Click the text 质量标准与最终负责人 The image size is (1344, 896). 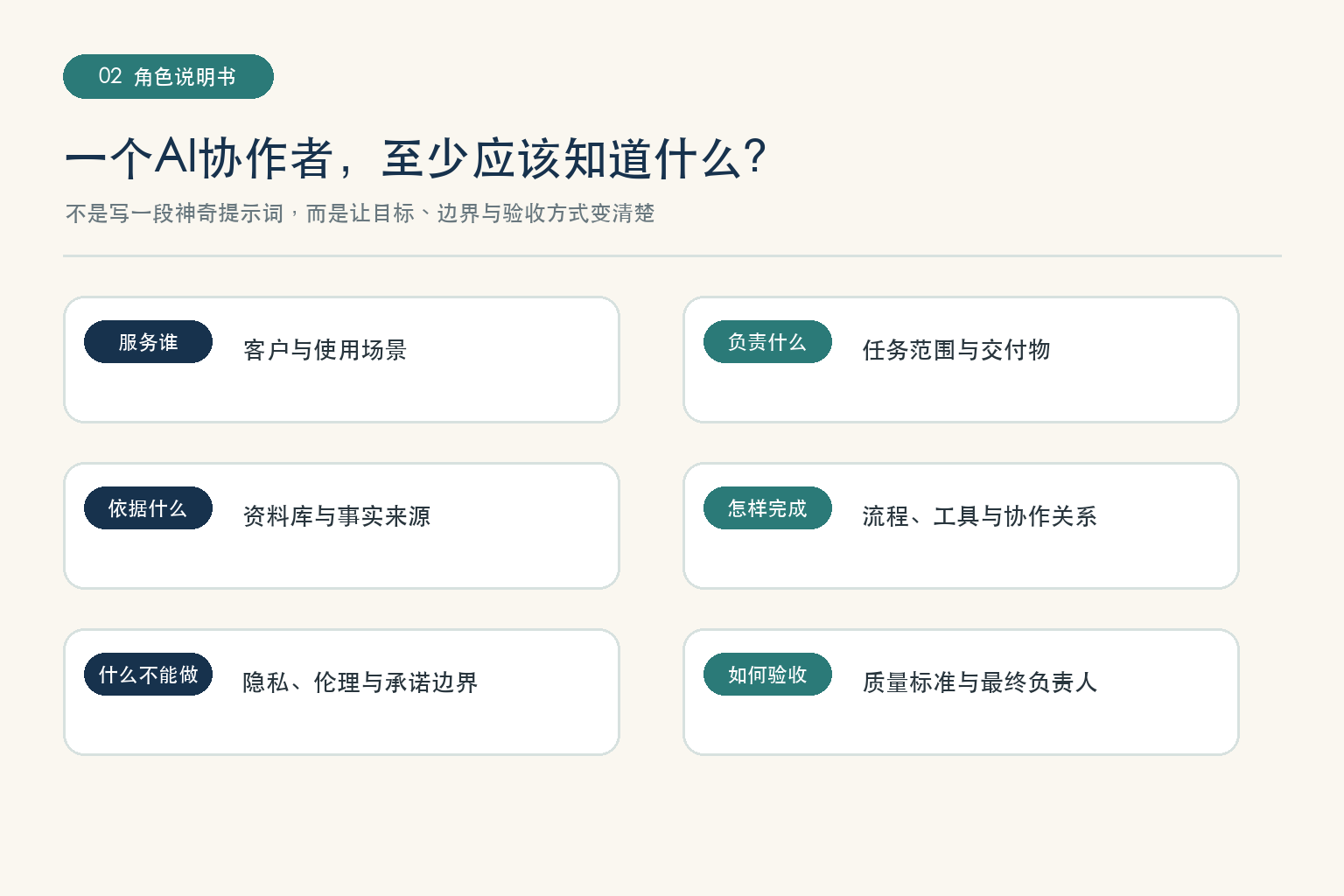click(979, 682)
